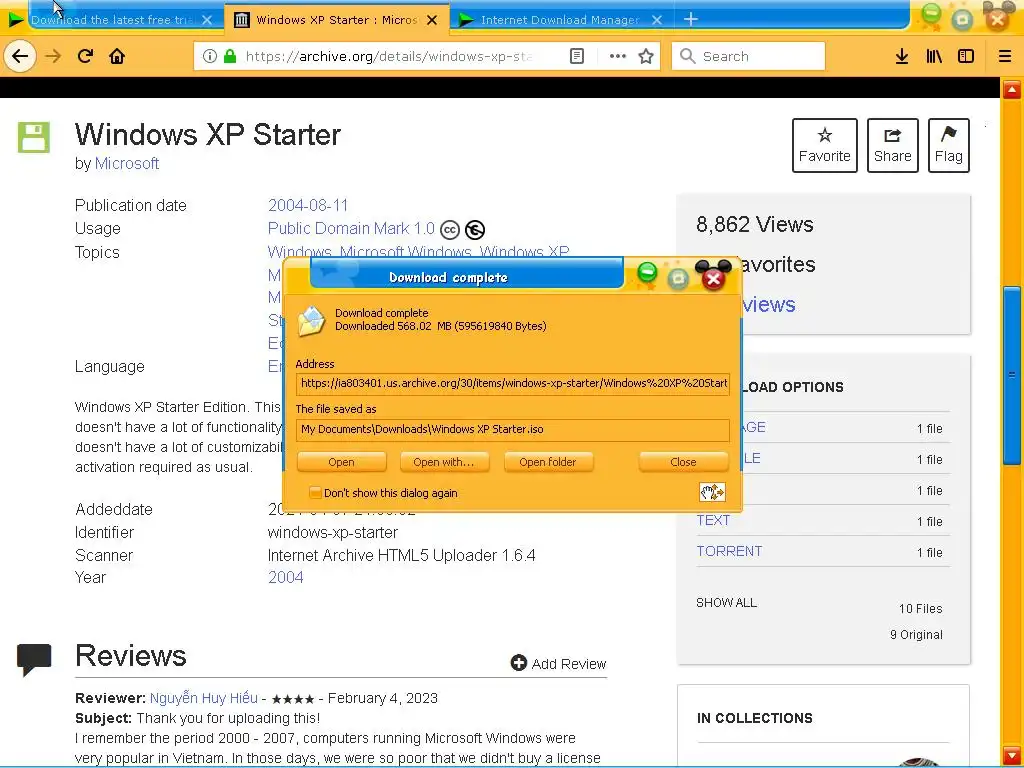Close the Internet Download Manager tab
Image resolution: width=1024 pixels, height=768 pixels.
coord(657,20)
